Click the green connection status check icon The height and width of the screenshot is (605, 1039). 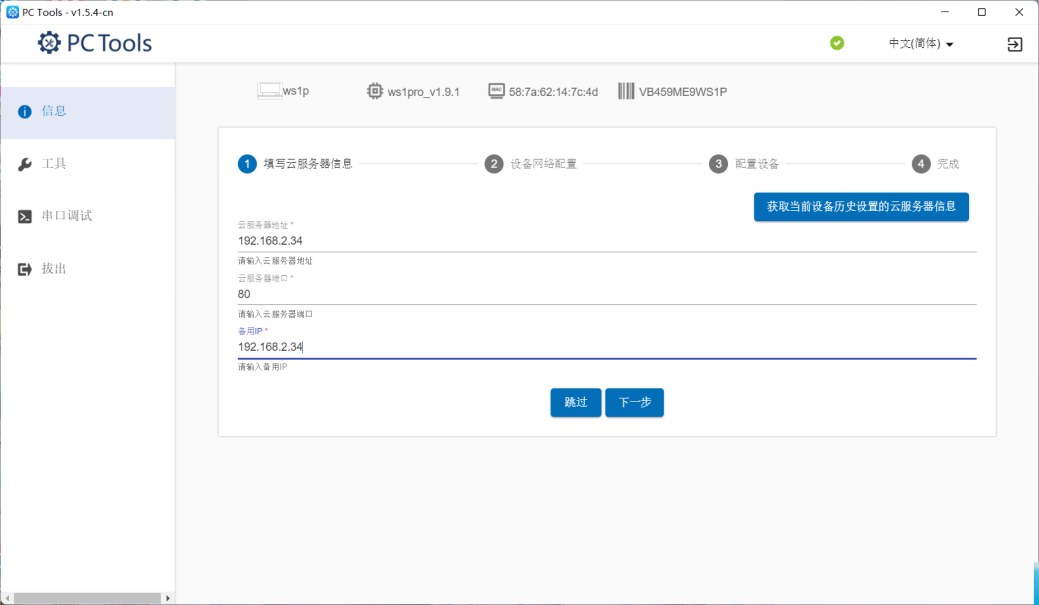click(837, 43)
